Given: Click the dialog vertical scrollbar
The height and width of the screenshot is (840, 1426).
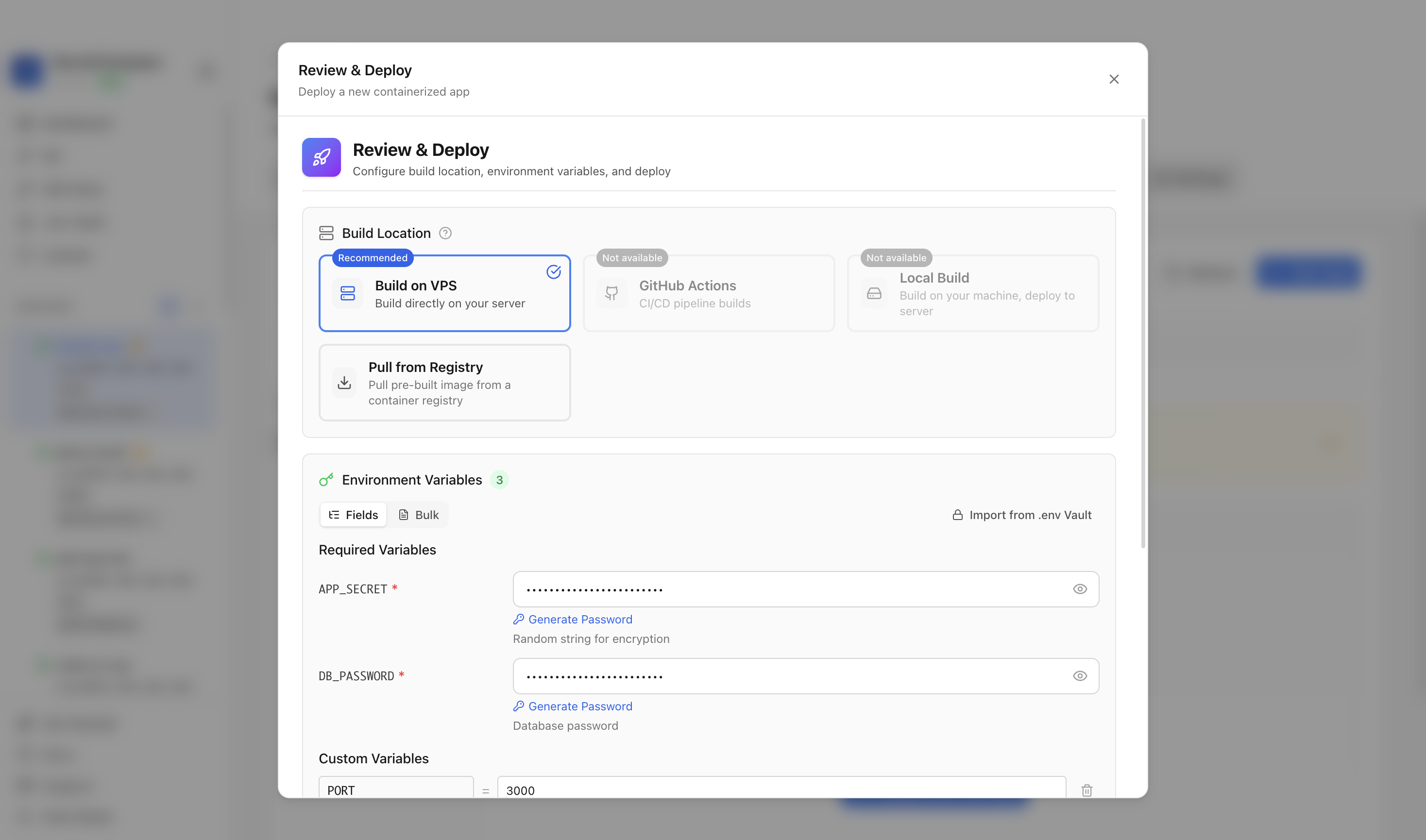Looking at the screenshot, I should [x=1143, y=333].
